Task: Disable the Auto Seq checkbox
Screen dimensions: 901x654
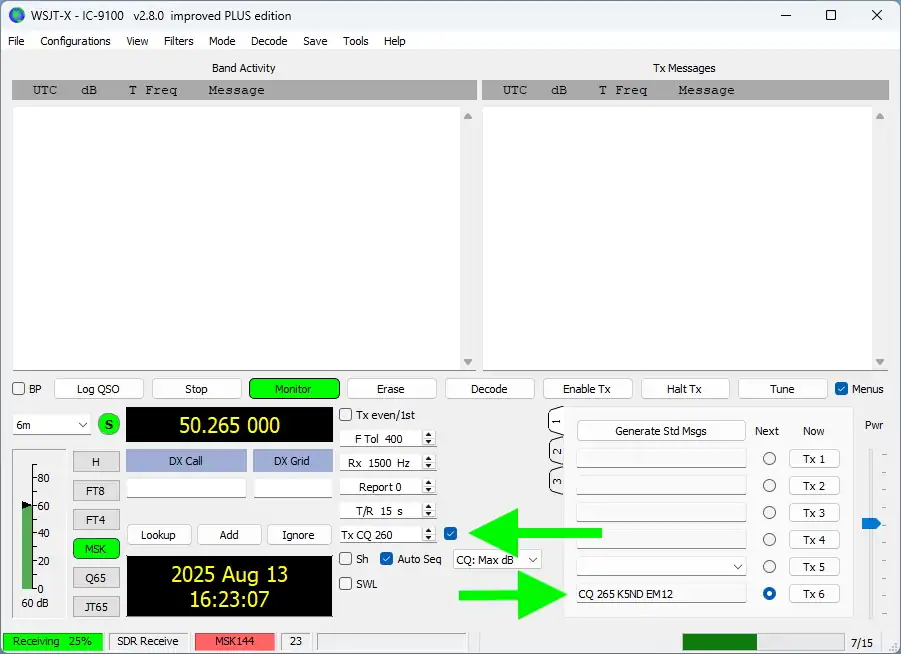Action: [387, 559]
